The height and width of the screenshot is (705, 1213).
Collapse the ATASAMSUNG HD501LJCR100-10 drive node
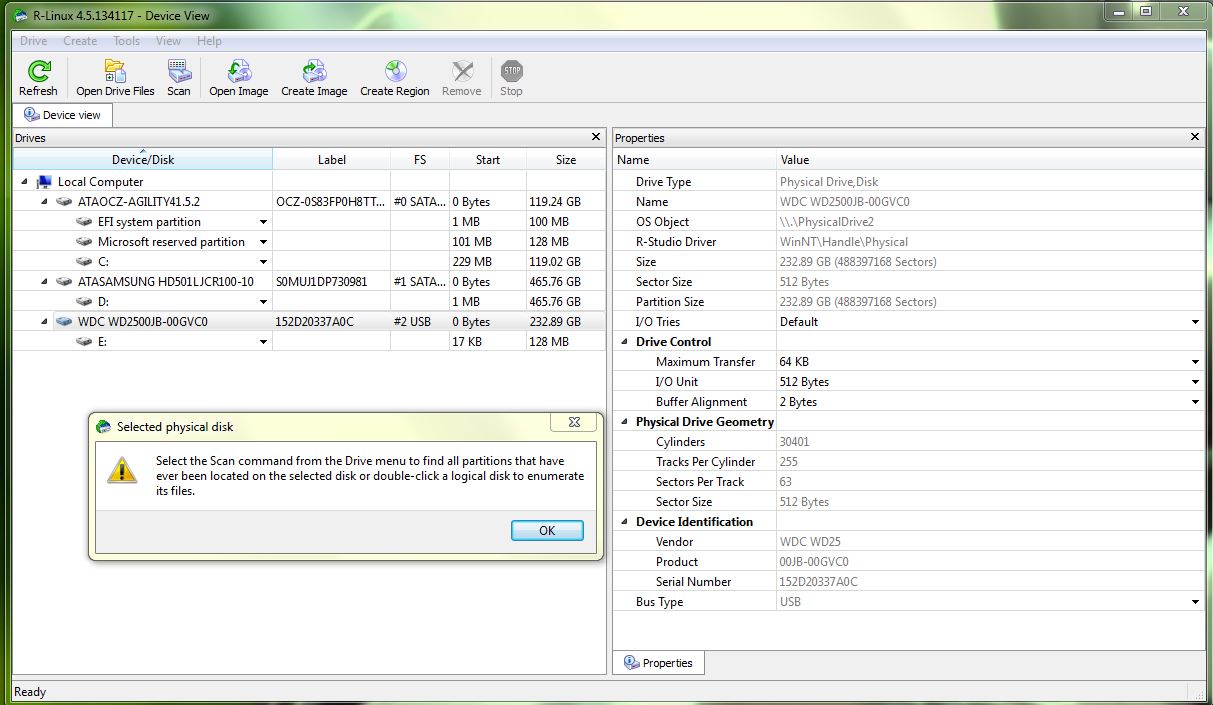(x=44, y=282)
